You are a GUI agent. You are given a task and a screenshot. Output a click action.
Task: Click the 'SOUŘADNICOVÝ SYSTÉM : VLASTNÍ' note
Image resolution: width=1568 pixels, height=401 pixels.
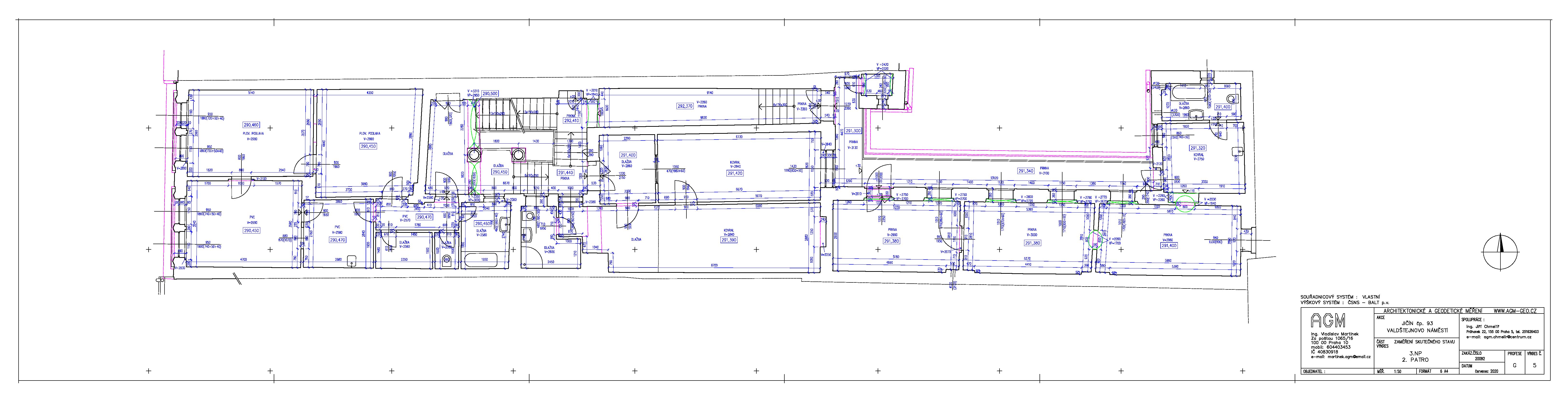[x=1340, y=297]
